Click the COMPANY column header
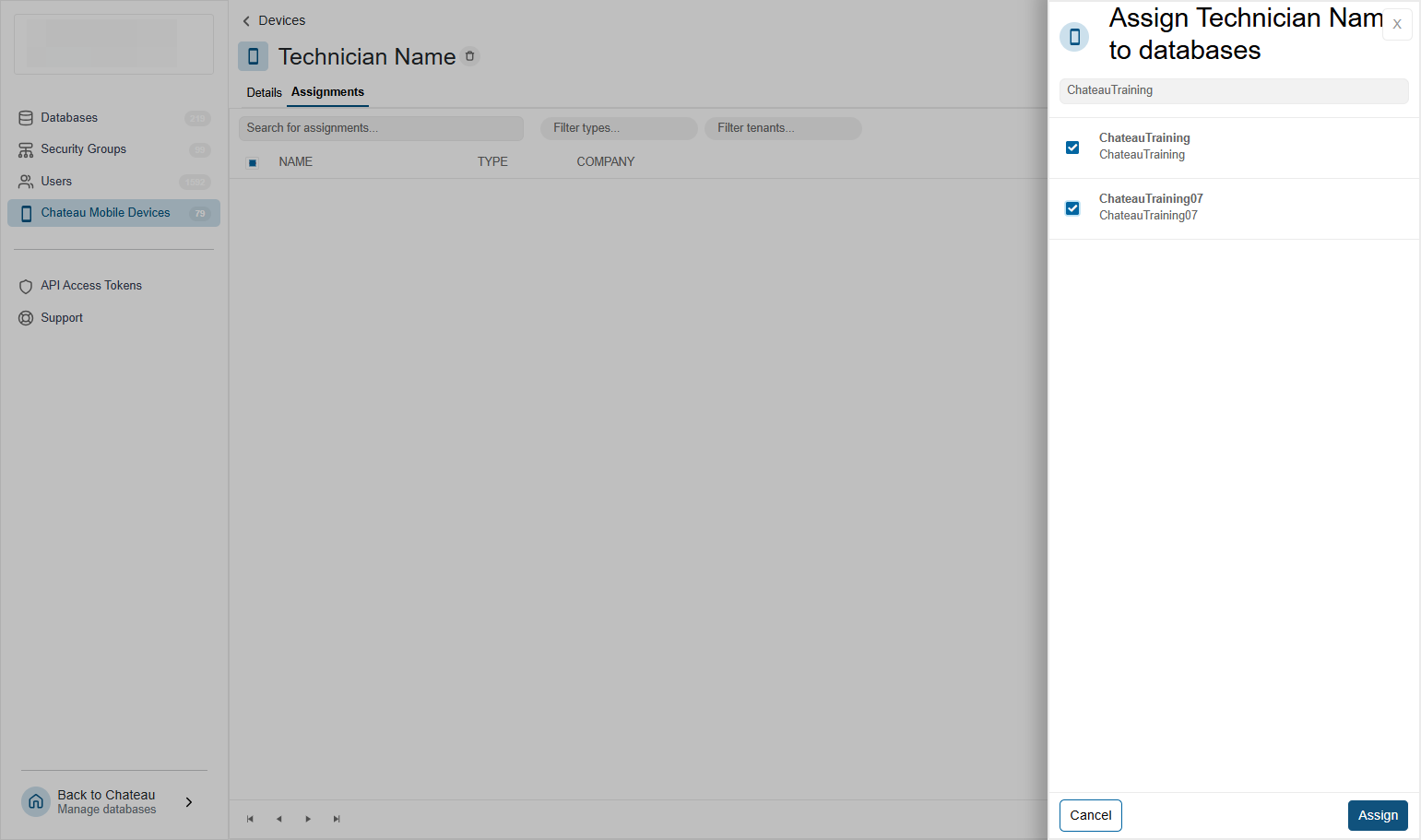Screen dimensions: 1421x840 [x=606, y=161]
